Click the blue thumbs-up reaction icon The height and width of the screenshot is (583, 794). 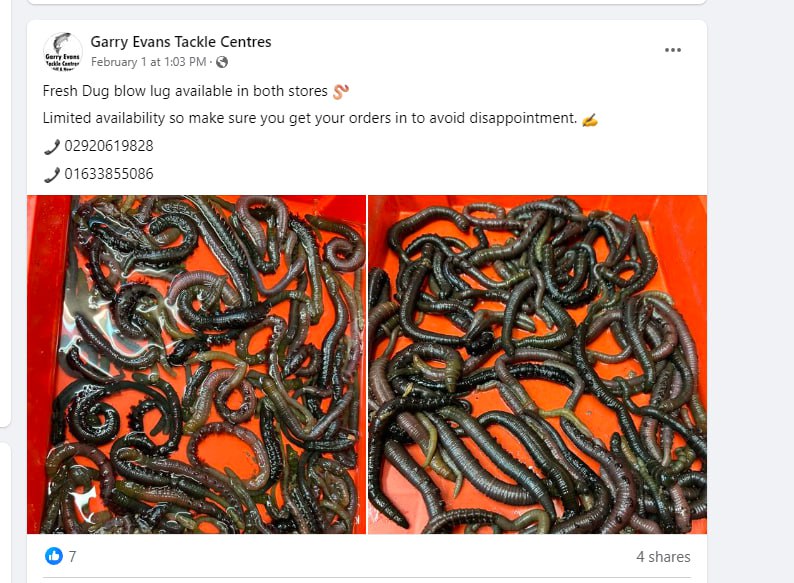tap(54, 556)
